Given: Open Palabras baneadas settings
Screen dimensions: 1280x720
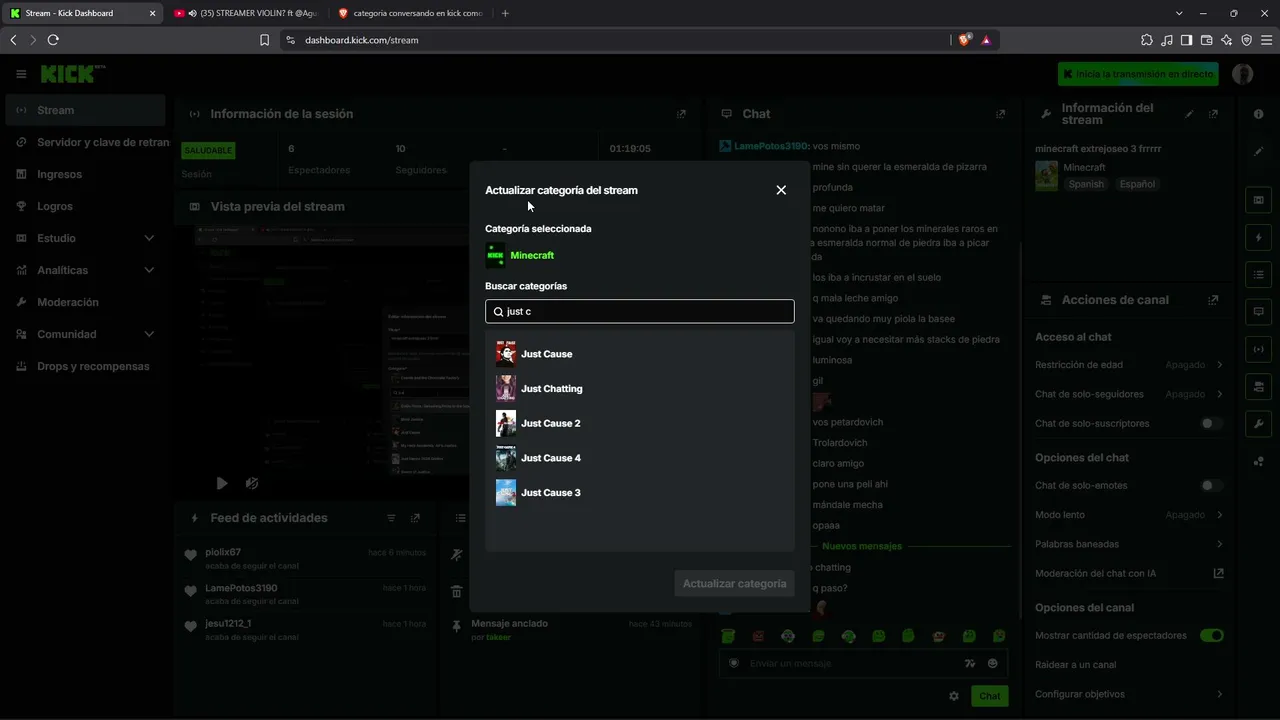Looking at the screenshot, I should click(1129, 544).
